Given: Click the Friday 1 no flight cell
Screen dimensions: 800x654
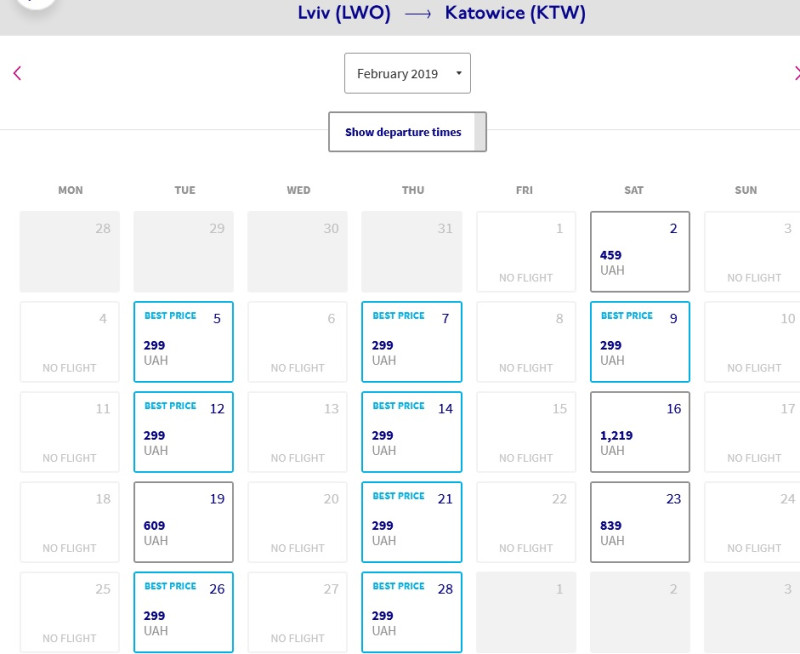Looking at the screenshot, I should pyautogui.click(x=525, y=251).
